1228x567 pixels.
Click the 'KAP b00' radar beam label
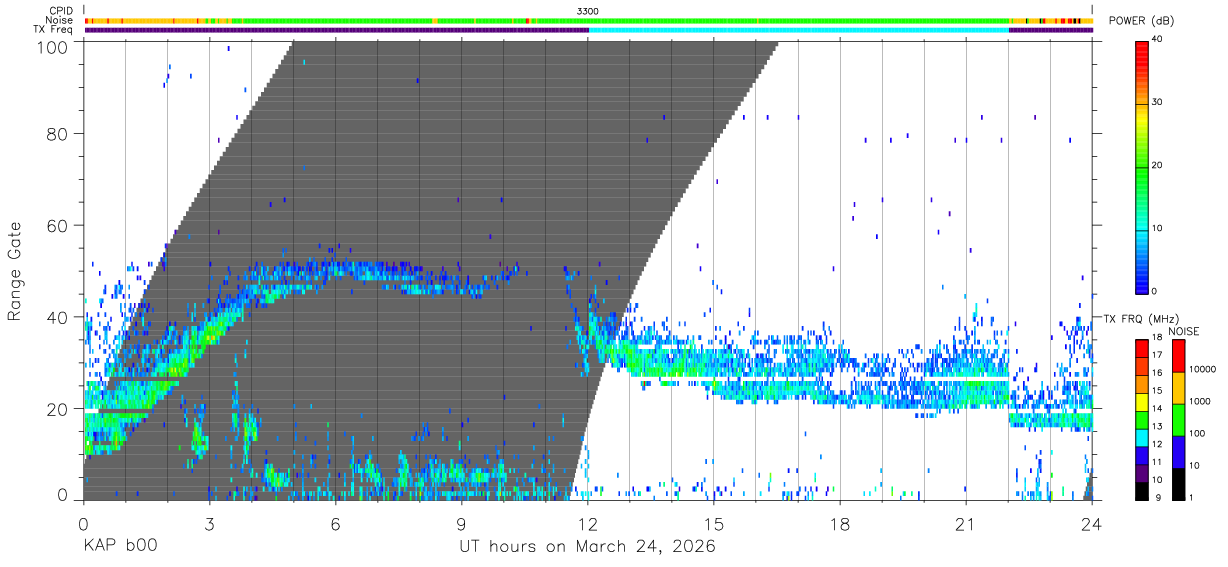[x=120, y=547]
